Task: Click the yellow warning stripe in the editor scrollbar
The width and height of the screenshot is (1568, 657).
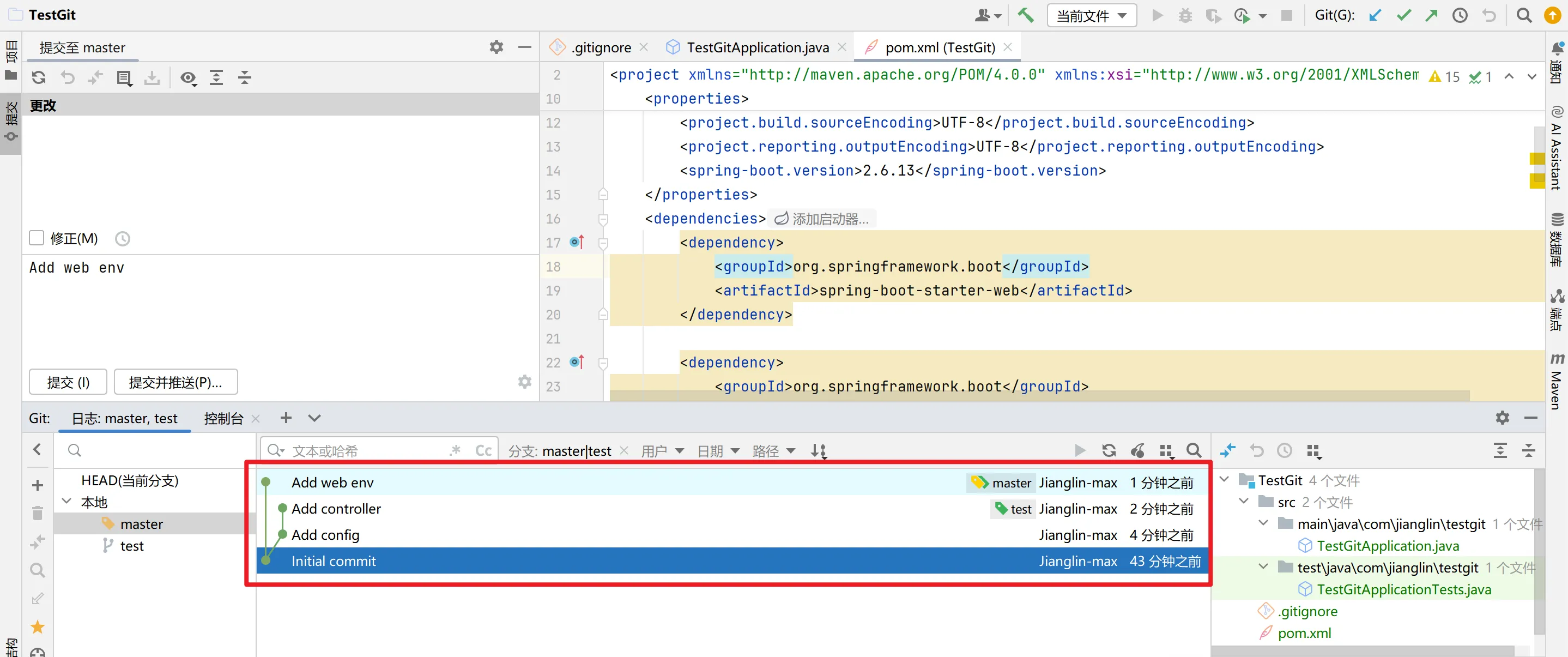Action: (1537, 159)
